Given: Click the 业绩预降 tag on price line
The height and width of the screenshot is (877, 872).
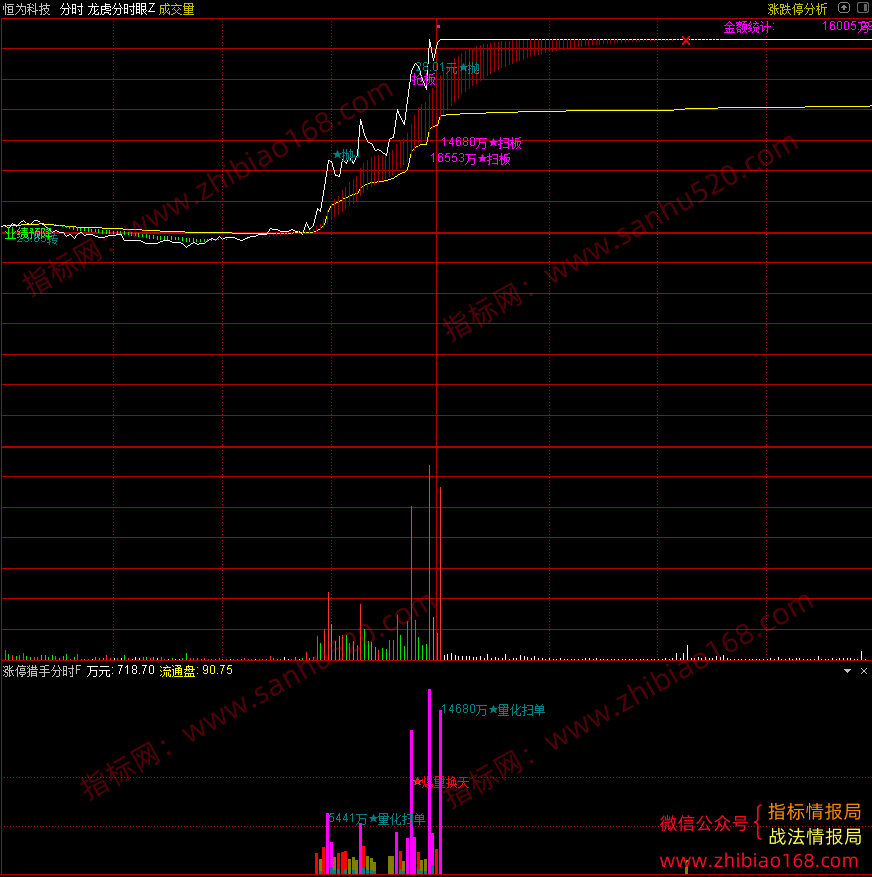Looking at the screenshot, I should tap(28, 233).
